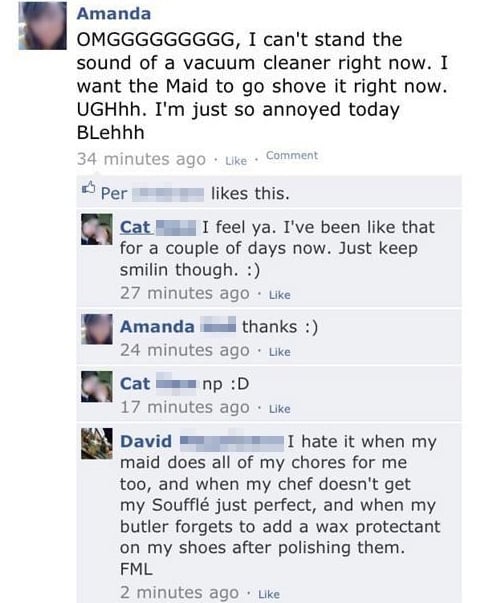
Task: Click Cat's avatar next to 'np :D'
Action: [97, 386]
